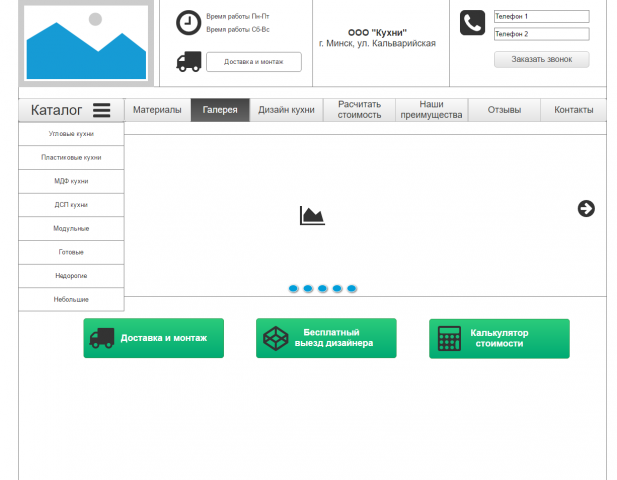Click the Телефон 1 field
Viewport: 617px width, 480px height.
pos(541,17)
